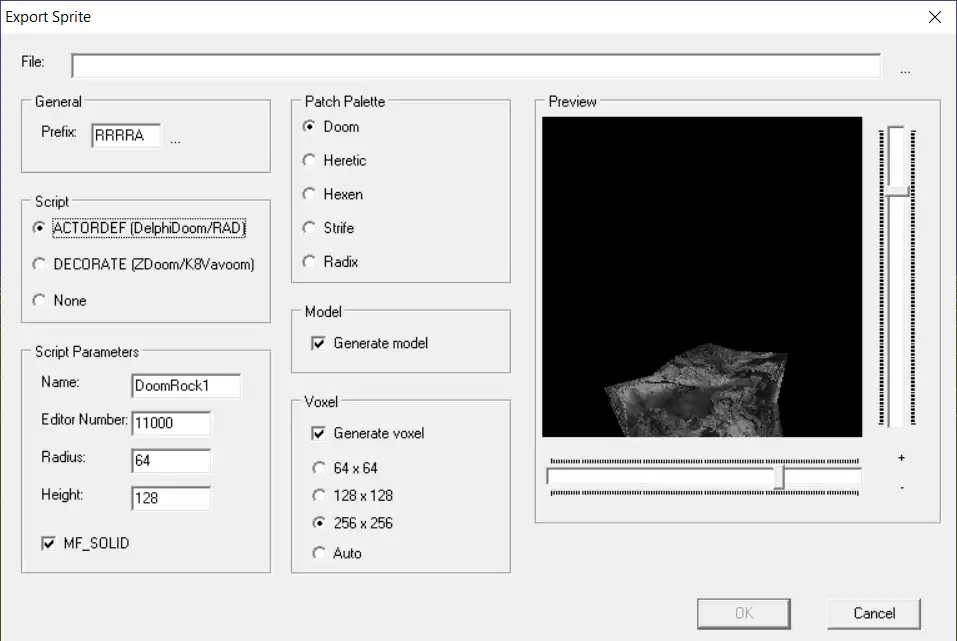Viewport: 957px width, 641px height.
Task: Click the File path input field
Action: [x=475, y=65]
